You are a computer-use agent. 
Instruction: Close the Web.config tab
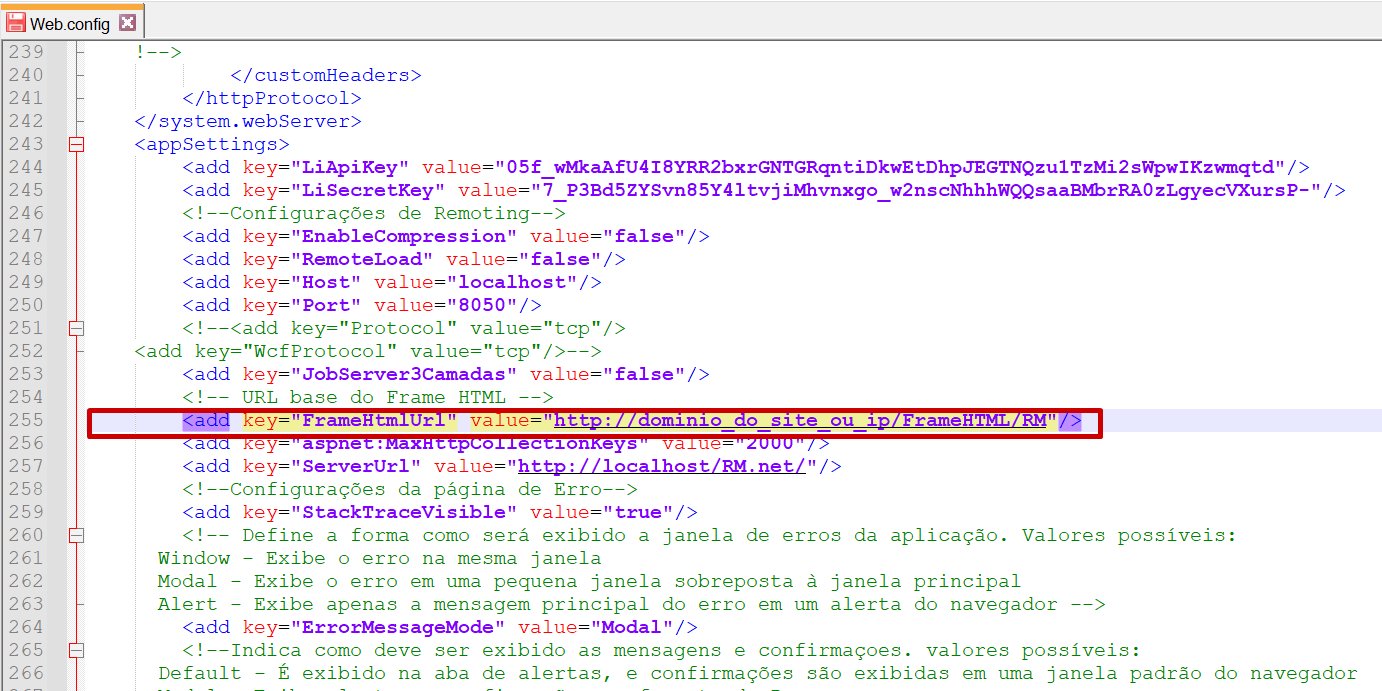[x=127, y=23]
